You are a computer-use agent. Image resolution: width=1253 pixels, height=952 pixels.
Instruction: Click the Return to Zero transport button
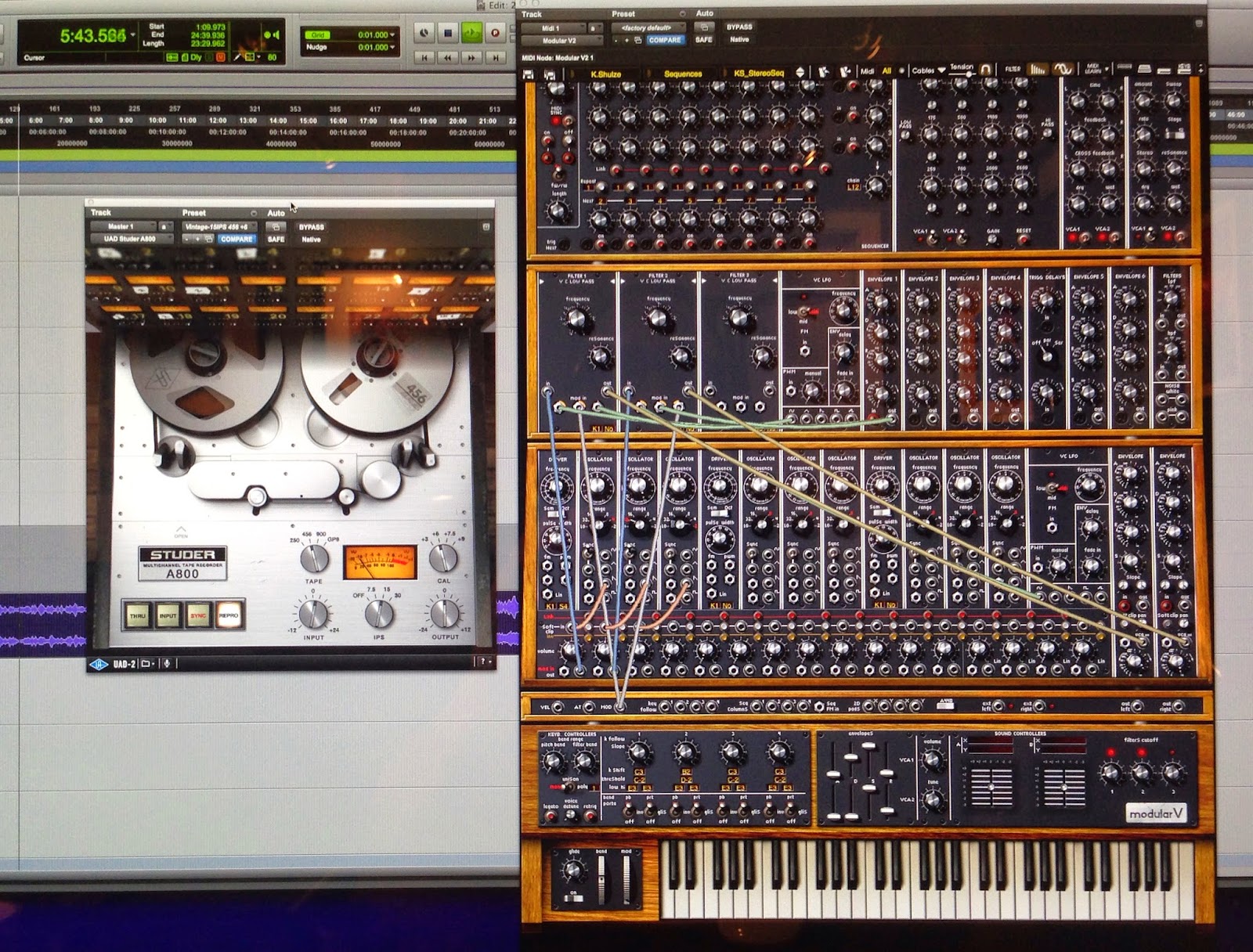click(x=424, y=57)
